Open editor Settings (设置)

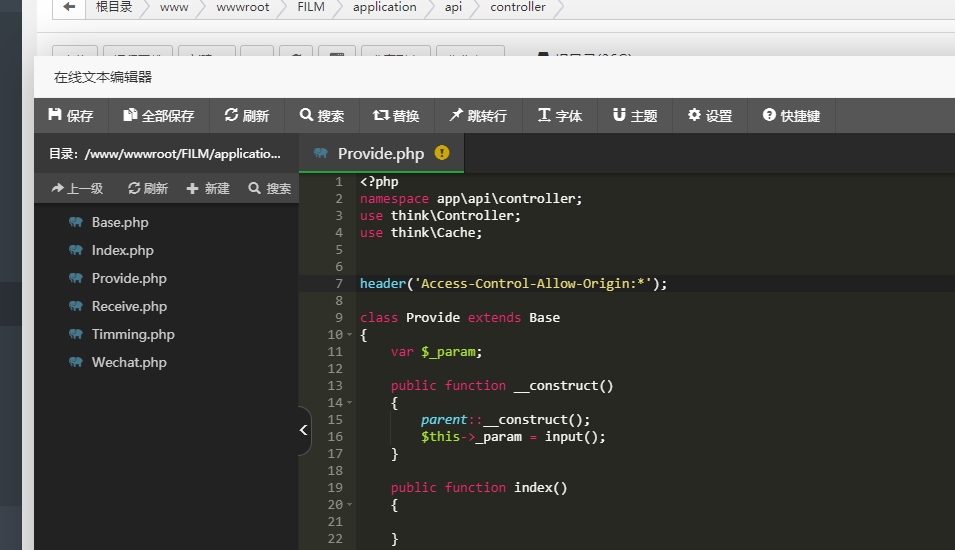[710, 116]
